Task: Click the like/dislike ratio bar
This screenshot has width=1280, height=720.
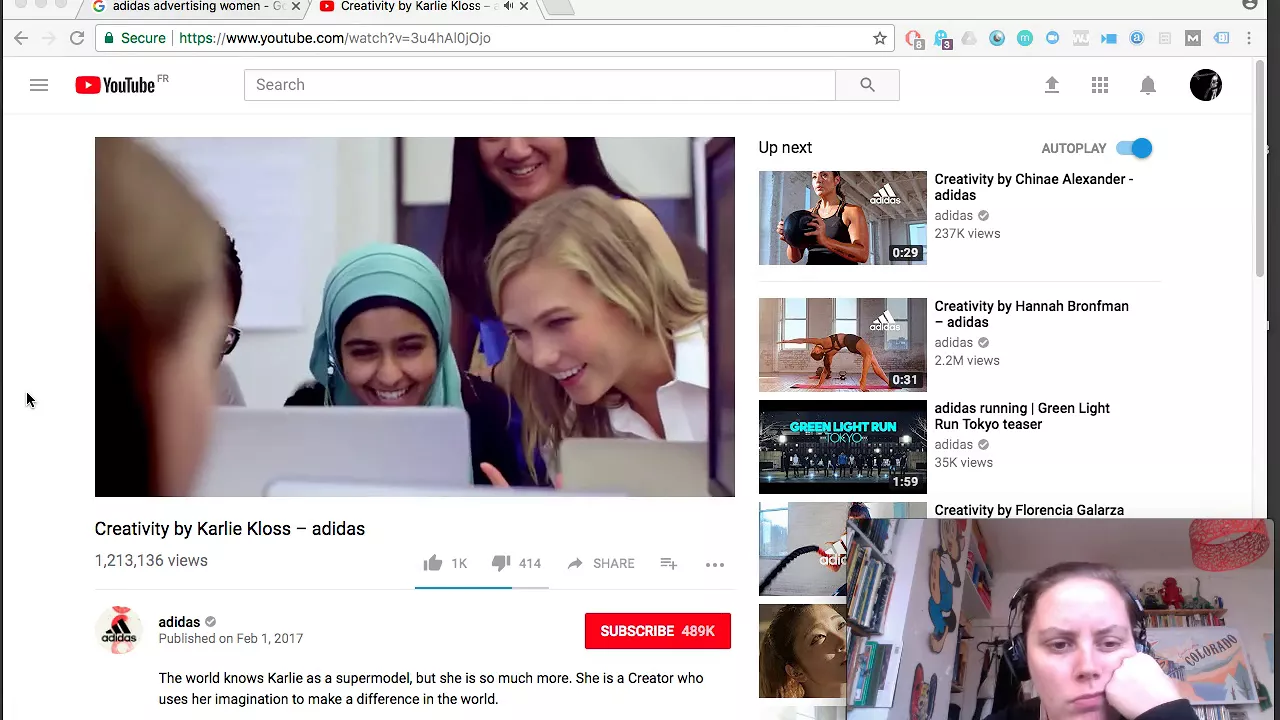Action: 482,588
